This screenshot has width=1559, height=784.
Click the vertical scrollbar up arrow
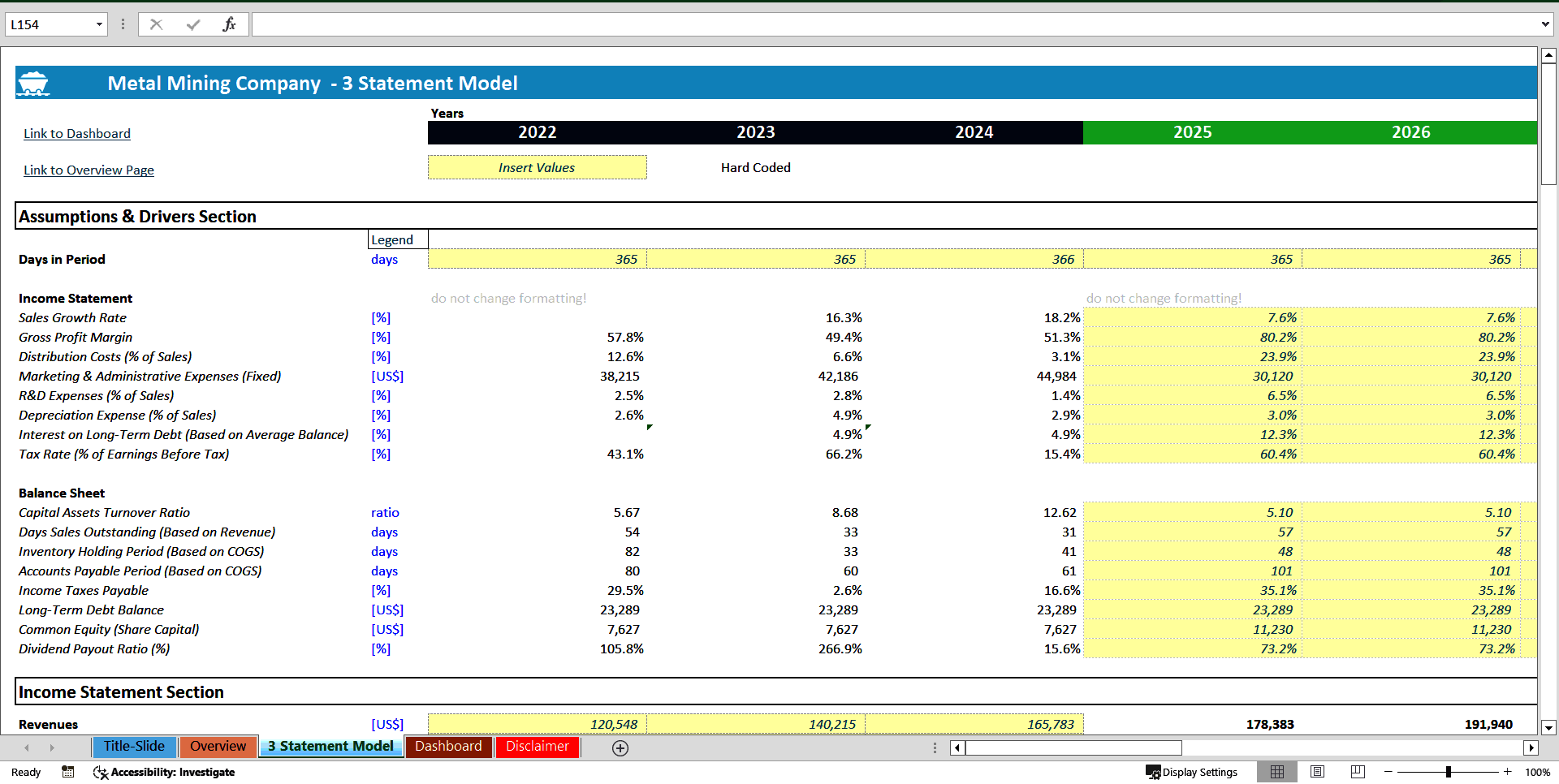point(1548,55)
